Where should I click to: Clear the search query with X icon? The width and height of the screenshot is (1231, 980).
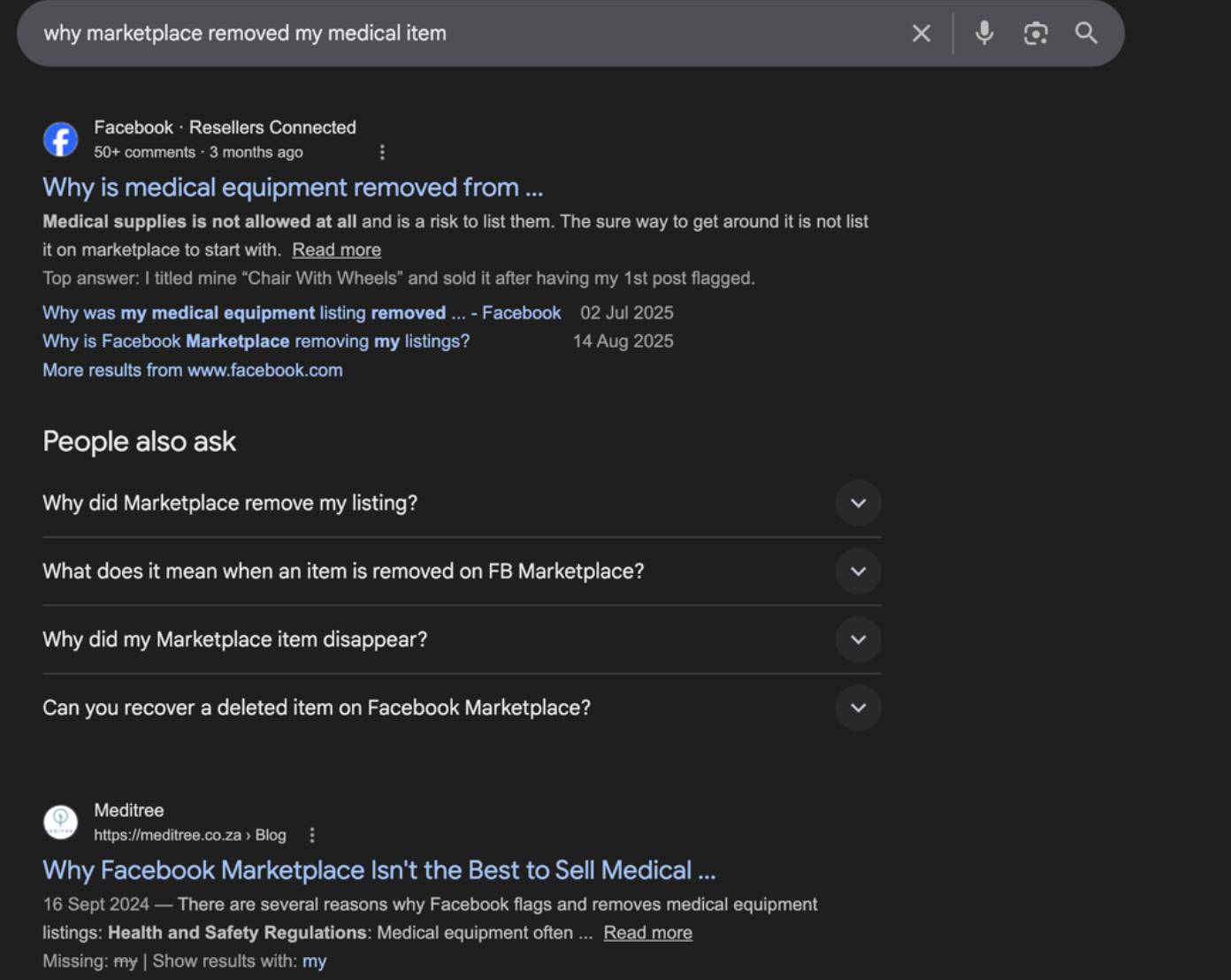click(921, 34)
